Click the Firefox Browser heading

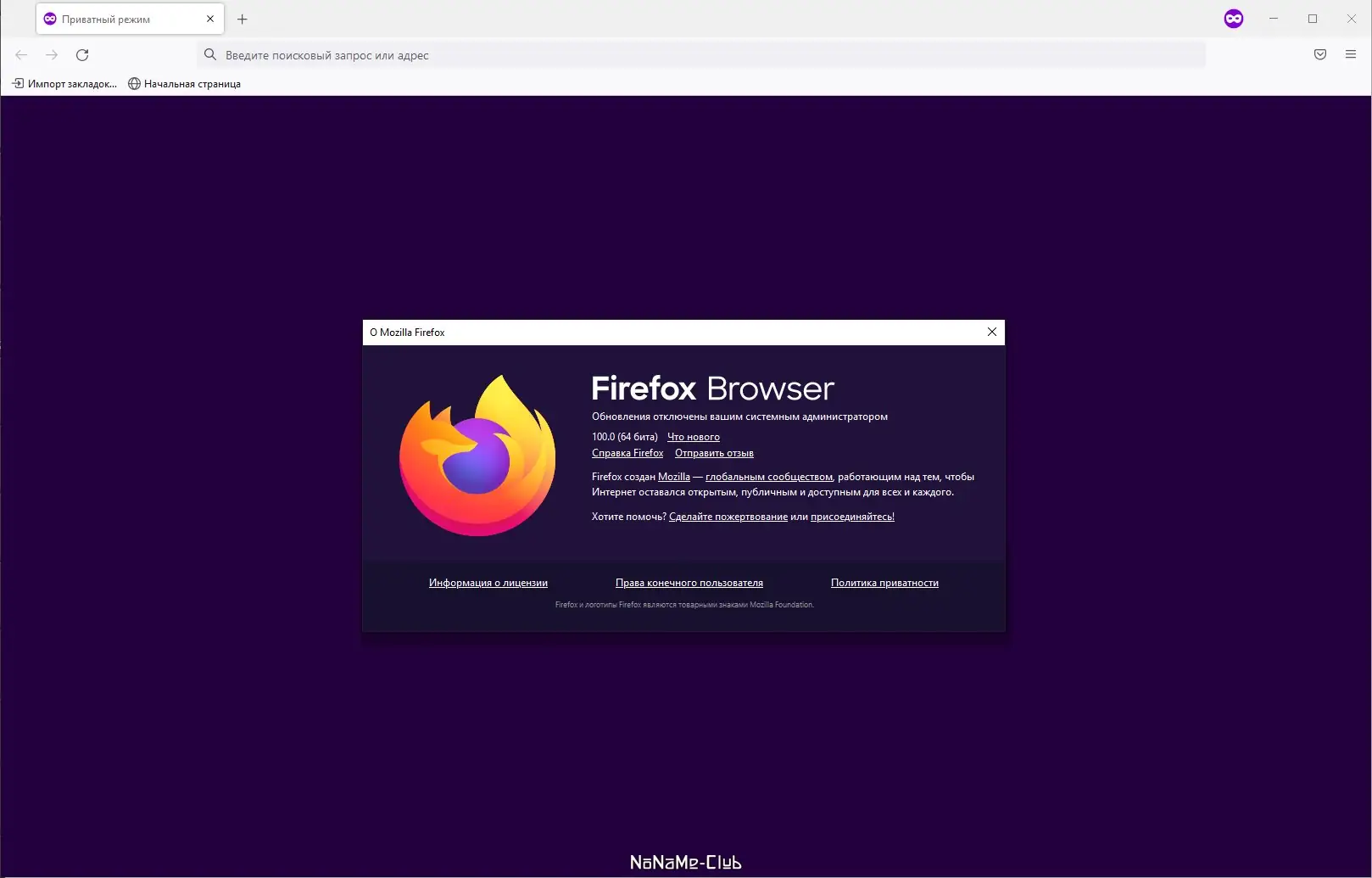(x=713, y=389)
